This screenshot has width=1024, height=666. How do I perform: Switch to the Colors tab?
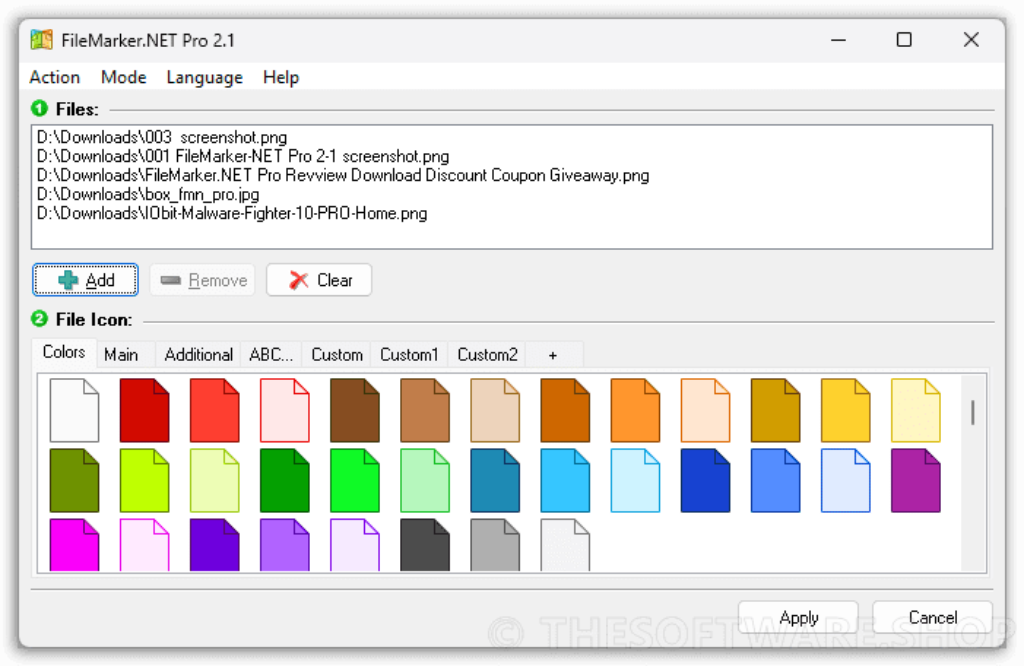point(64,352)
